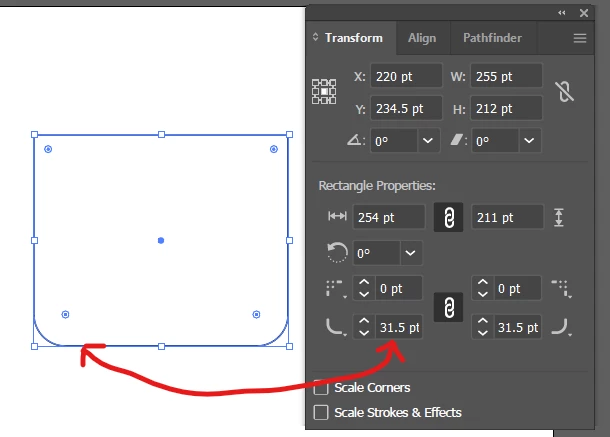
Task: Increase the bottom-left corner radius
Action: click(364, 321)
